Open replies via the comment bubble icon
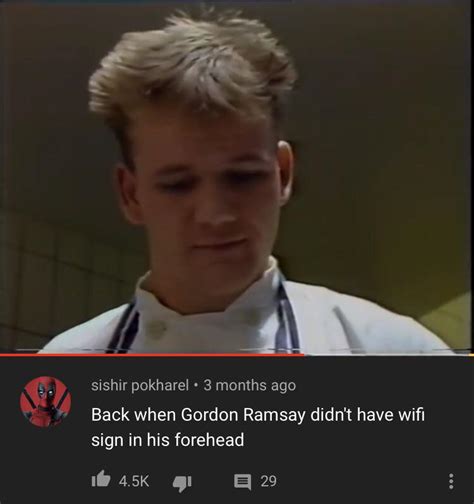 (x=242, y=482)
